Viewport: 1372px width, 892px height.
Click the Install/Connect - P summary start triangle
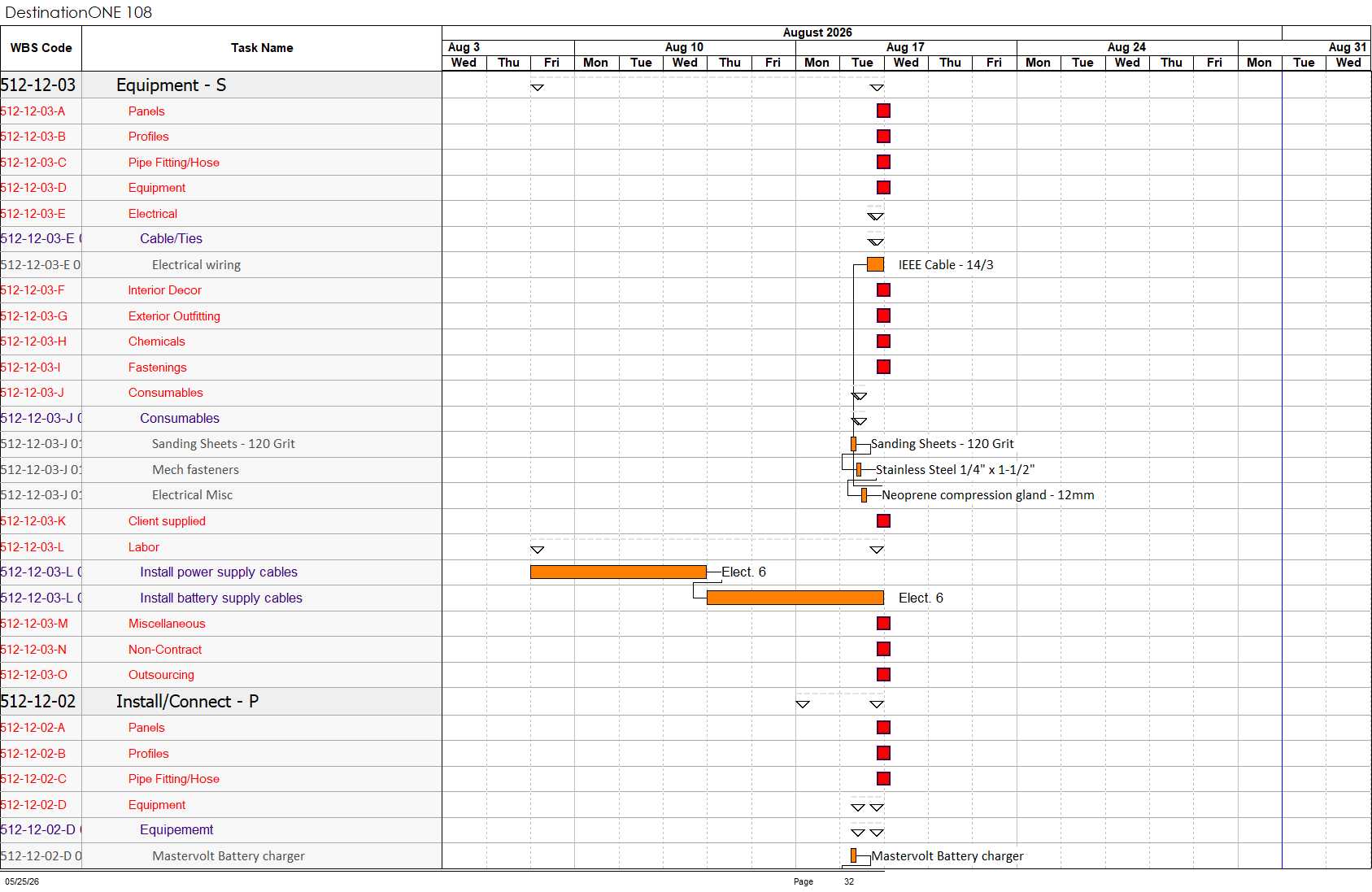tap(803, 704)
